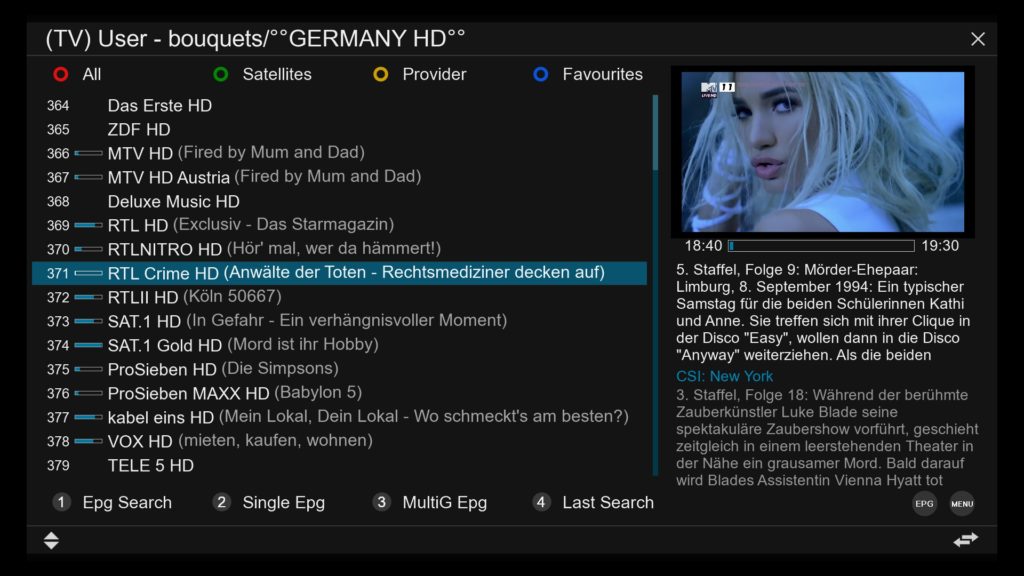
Task: Click the yellow Provider circle icon
Action: click(x=381, y=74)
